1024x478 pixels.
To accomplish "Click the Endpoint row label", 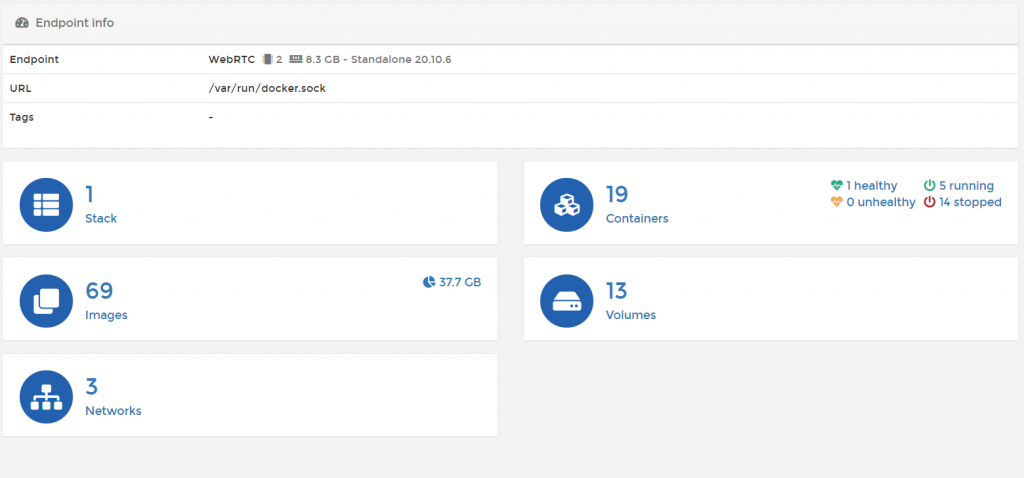I will tap(35, 59).
